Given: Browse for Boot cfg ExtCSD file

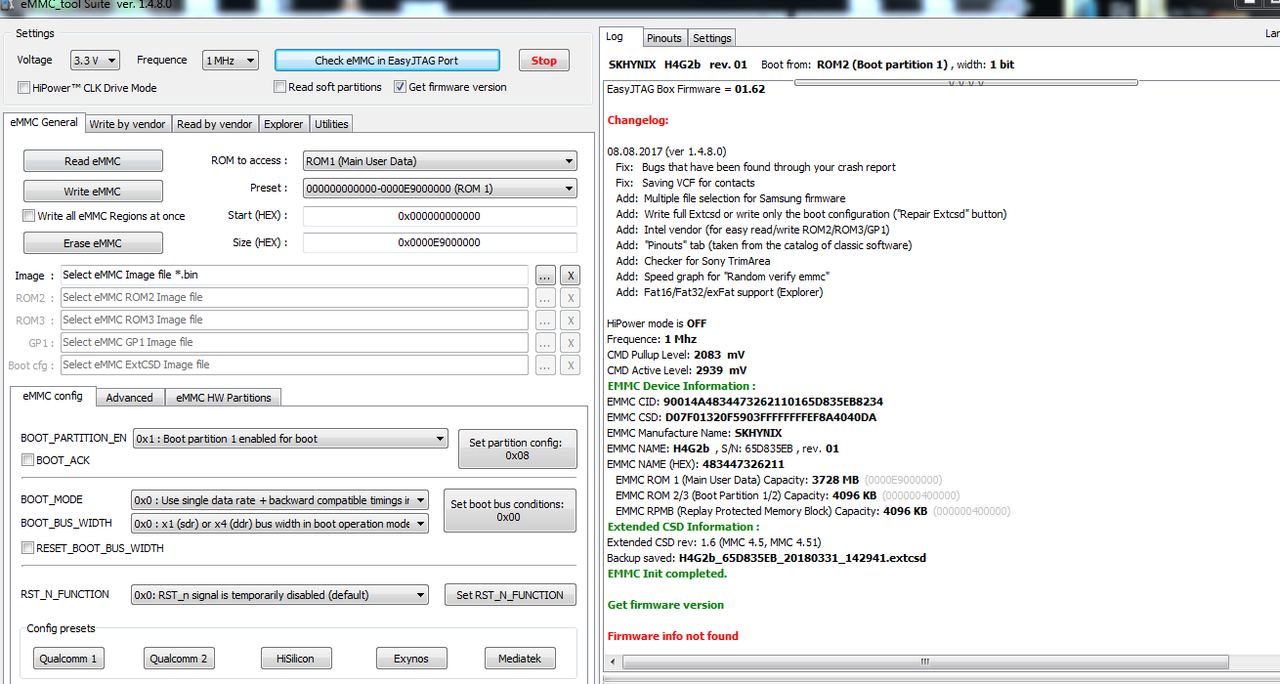Looking at the screenshot, I should click(545, 365).
